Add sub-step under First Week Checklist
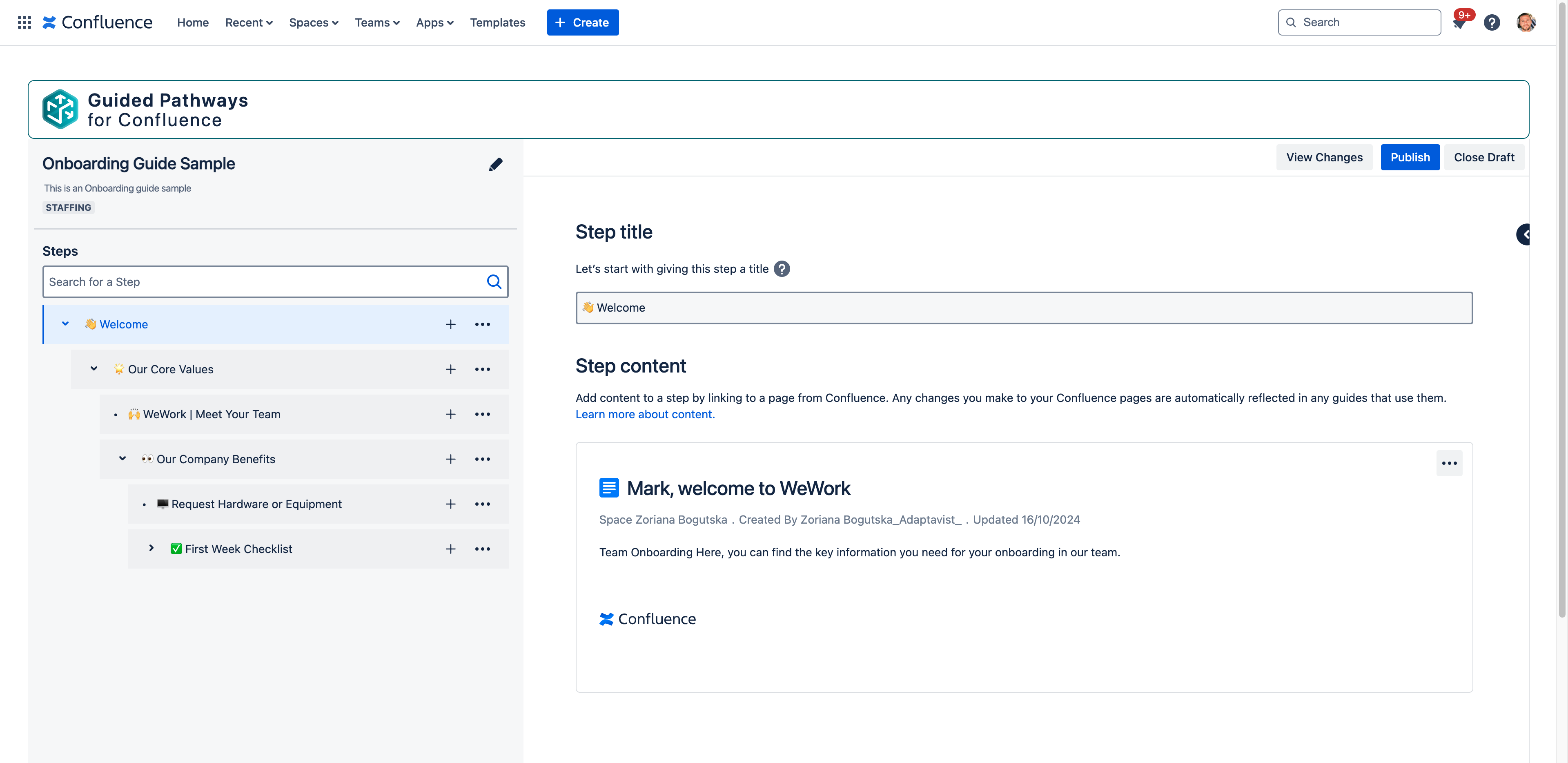The height and width of the screenshot is (763, 1568). pos(450,549)
